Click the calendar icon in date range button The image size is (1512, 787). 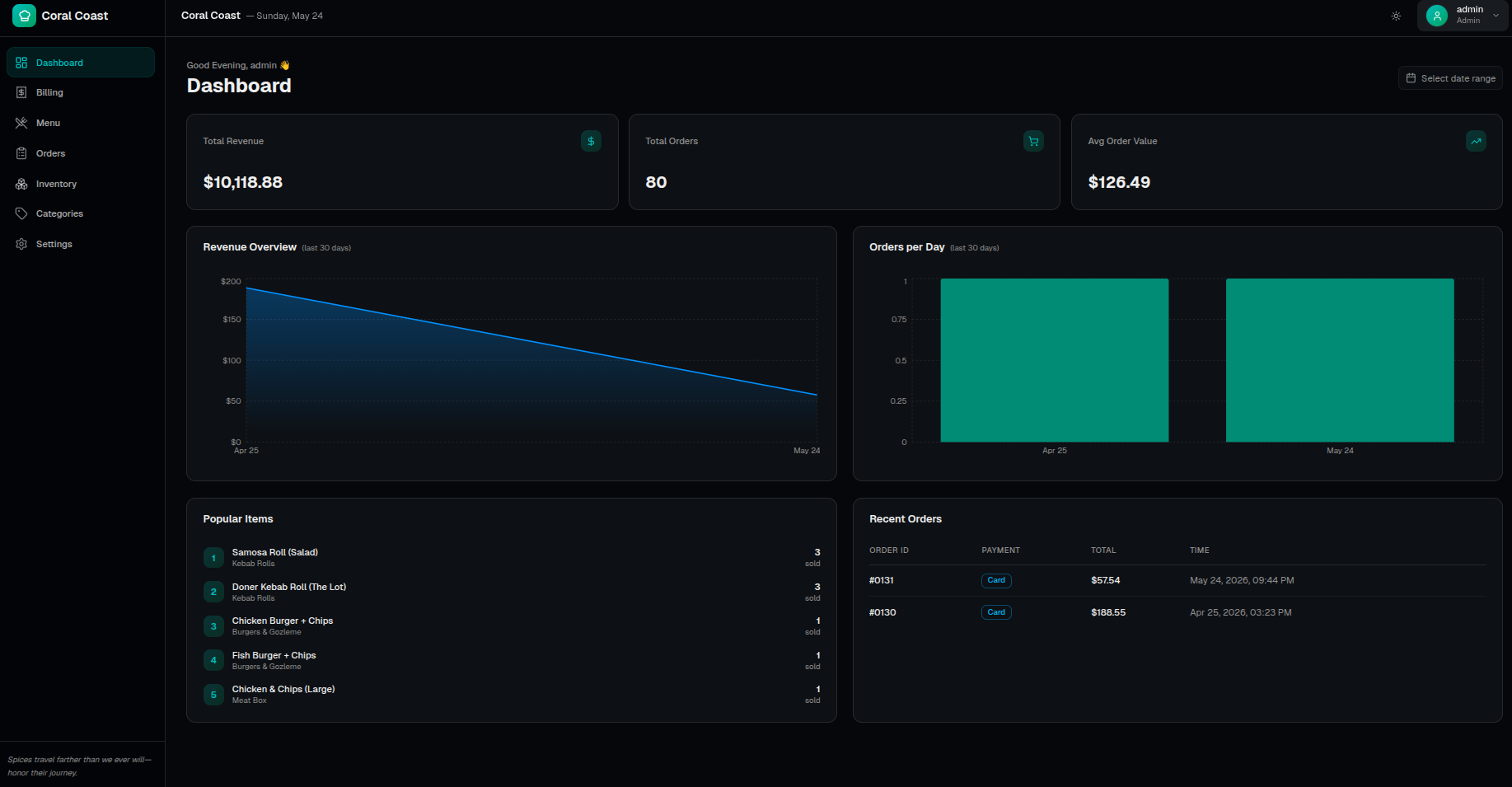(x=1411, y=78)
